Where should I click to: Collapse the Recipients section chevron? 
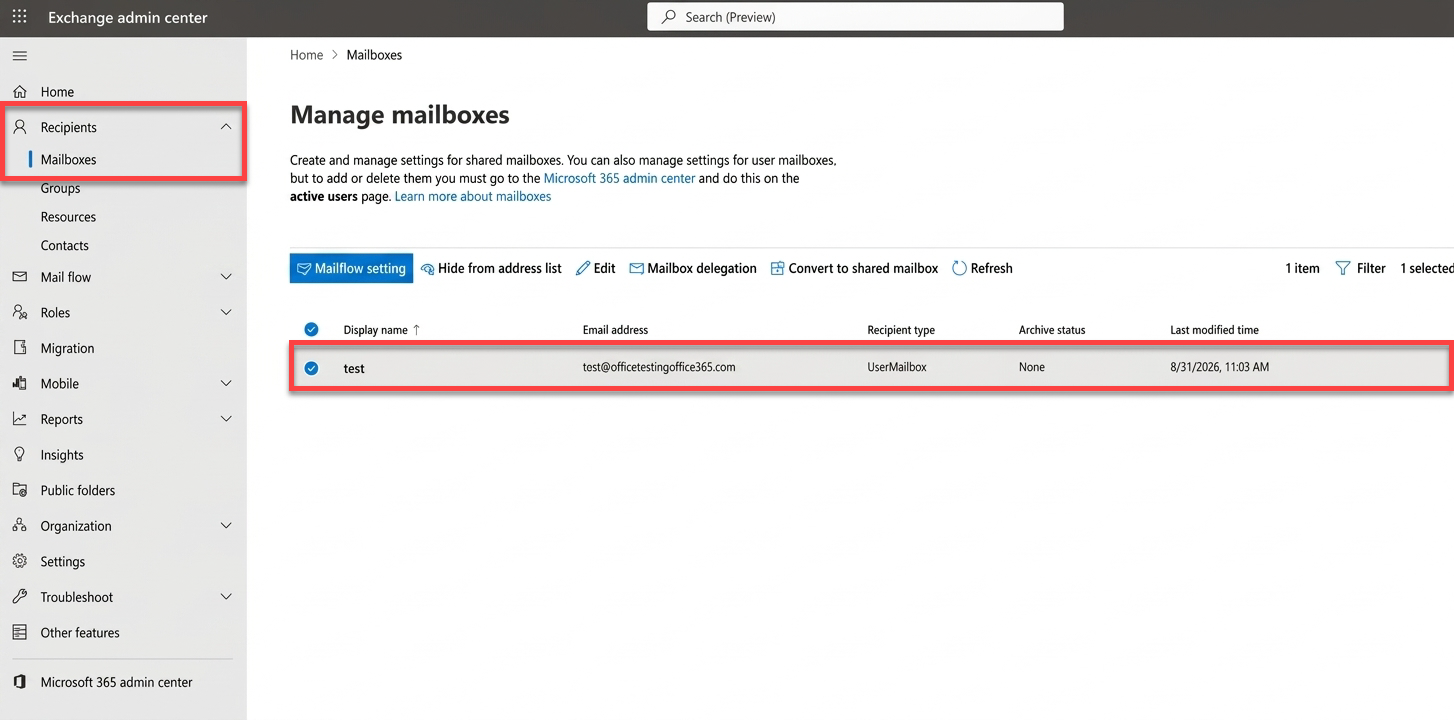click(x=226, y=127)
